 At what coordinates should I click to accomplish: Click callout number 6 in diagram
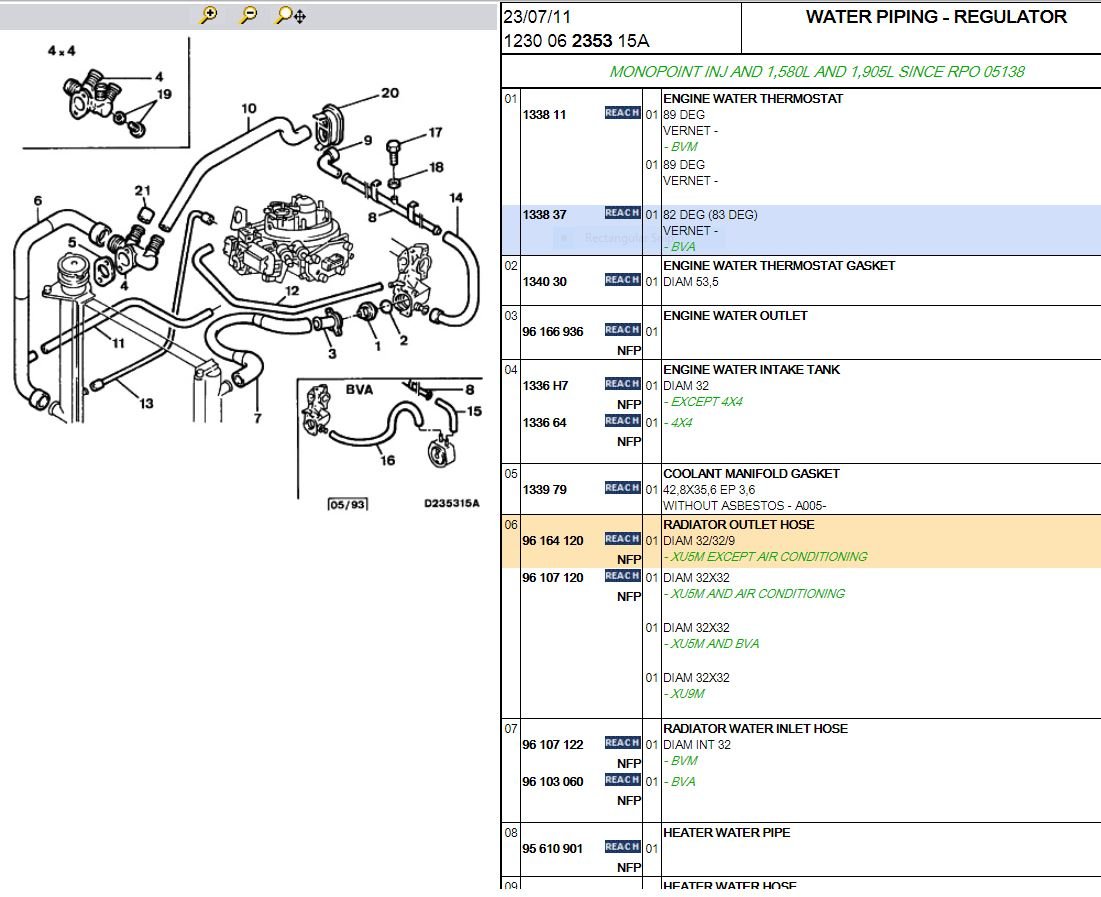click(x=38, y=201)
